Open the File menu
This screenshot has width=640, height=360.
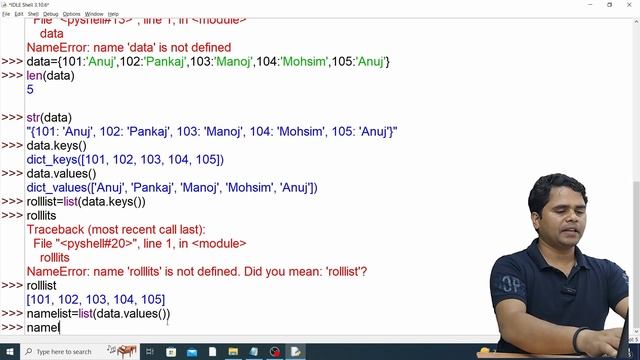tap(6, 14)
